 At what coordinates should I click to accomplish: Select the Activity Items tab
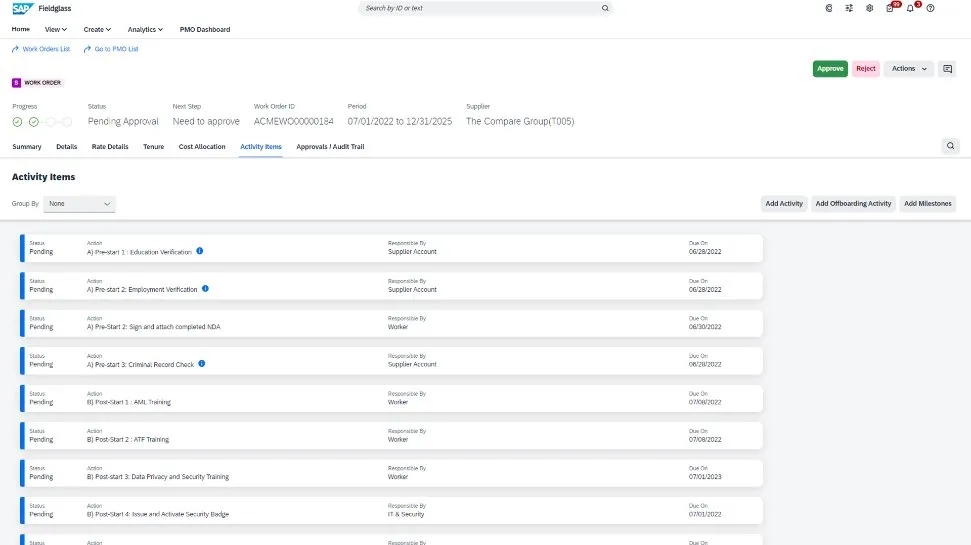click(261, 147)
